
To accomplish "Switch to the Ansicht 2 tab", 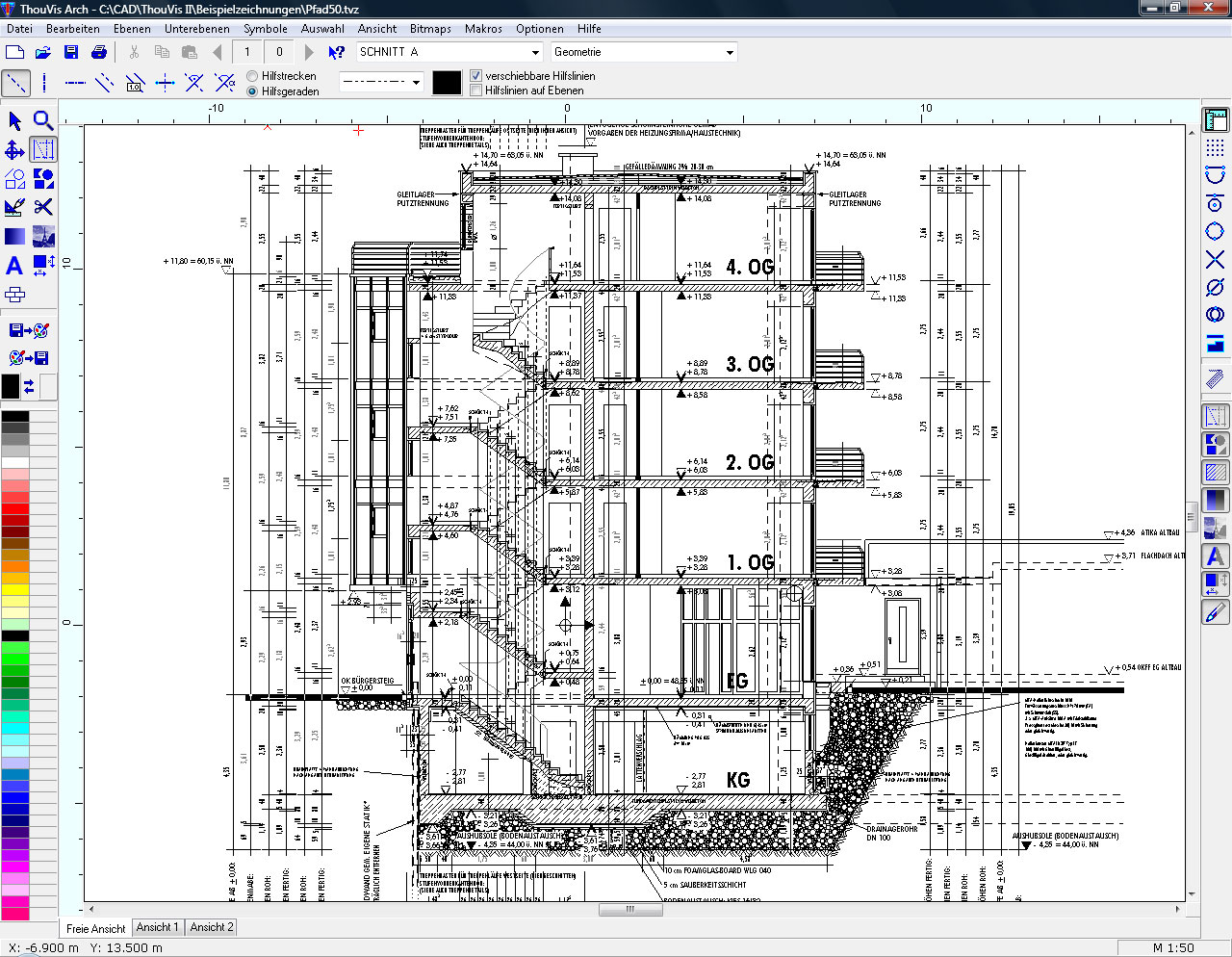I will coord(211,927).
